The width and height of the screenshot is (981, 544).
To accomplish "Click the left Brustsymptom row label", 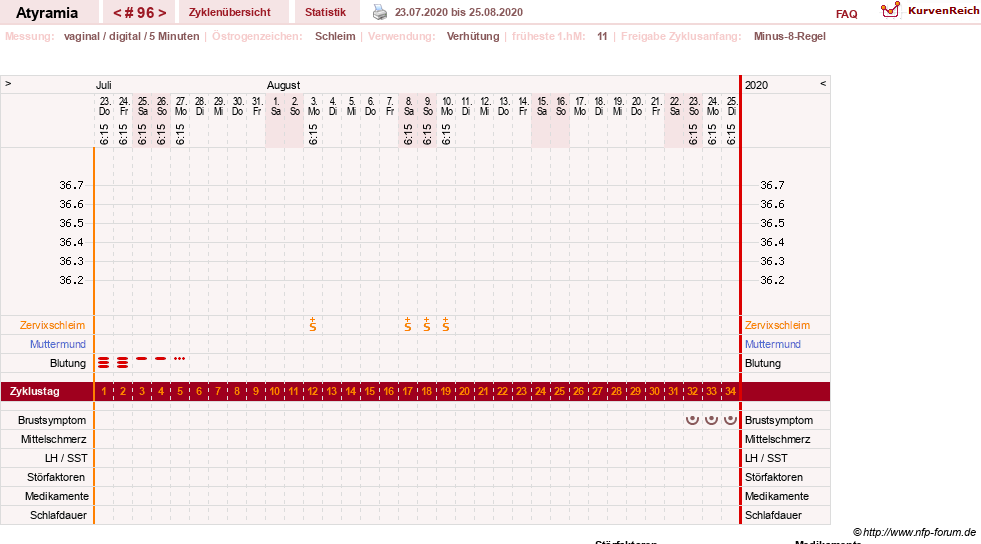I will [x=52, y=420].
